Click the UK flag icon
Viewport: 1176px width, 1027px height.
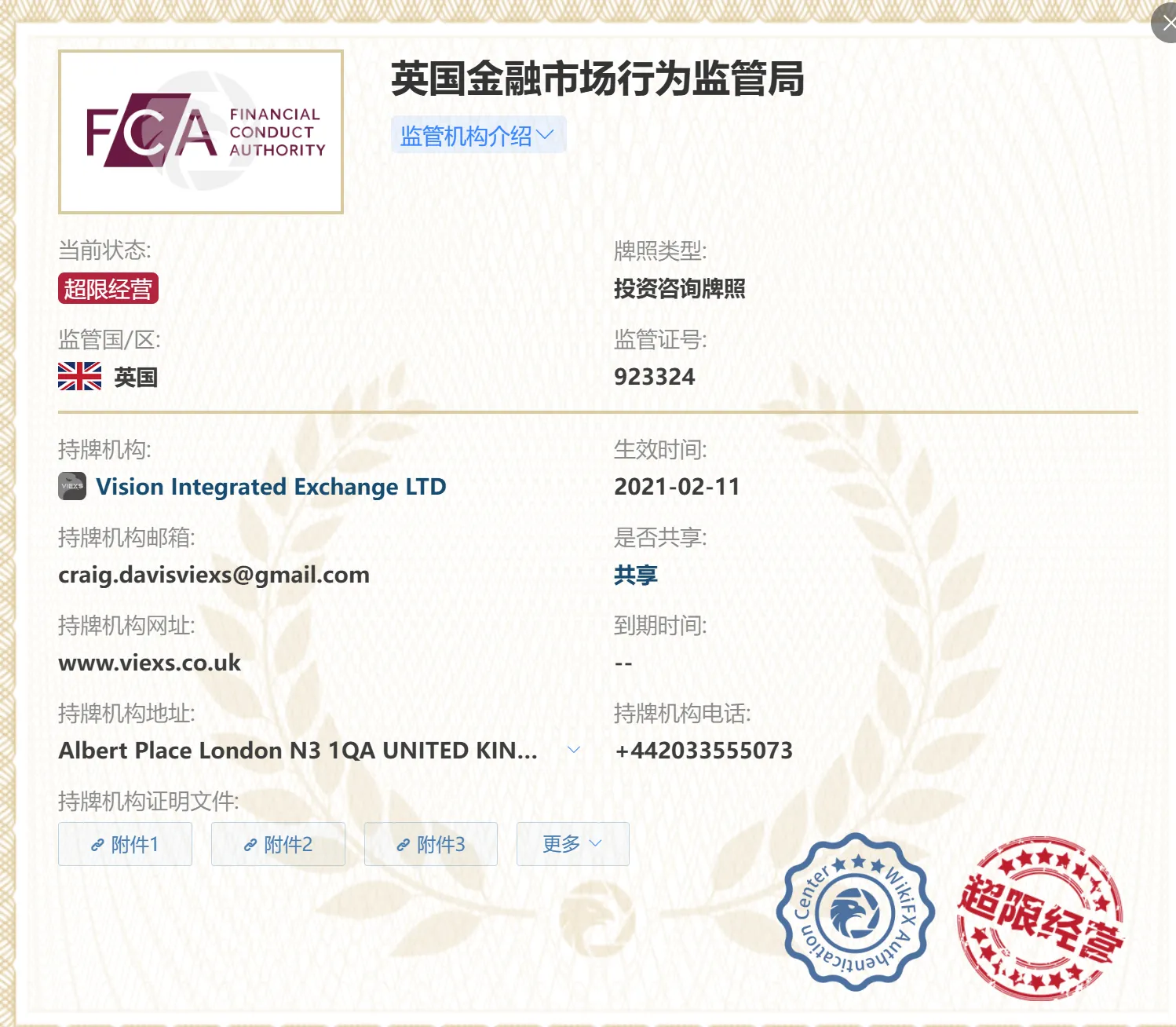point(80,376)
